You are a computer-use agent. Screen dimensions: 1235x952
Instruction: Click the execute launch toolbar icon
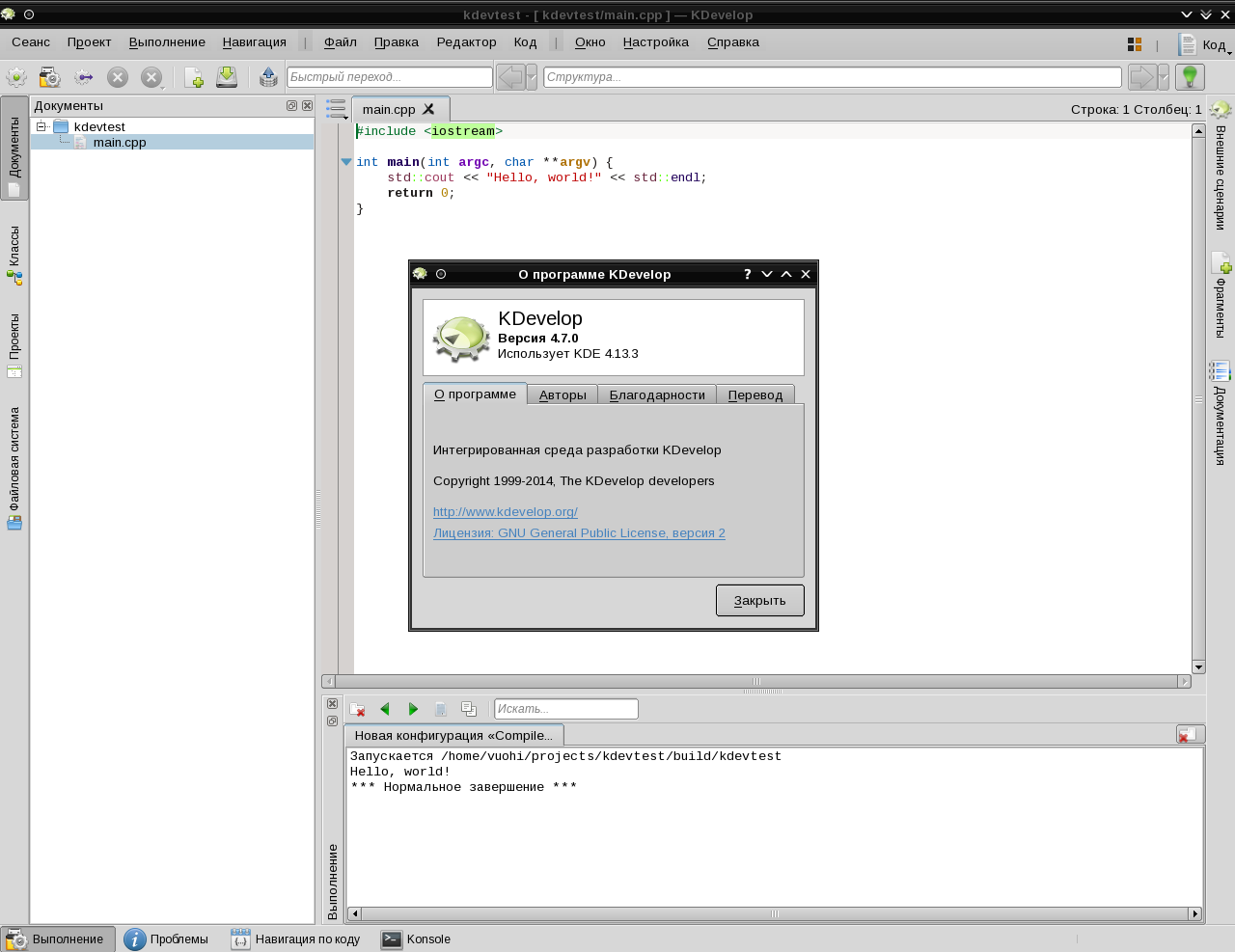(x=50, y=77)
